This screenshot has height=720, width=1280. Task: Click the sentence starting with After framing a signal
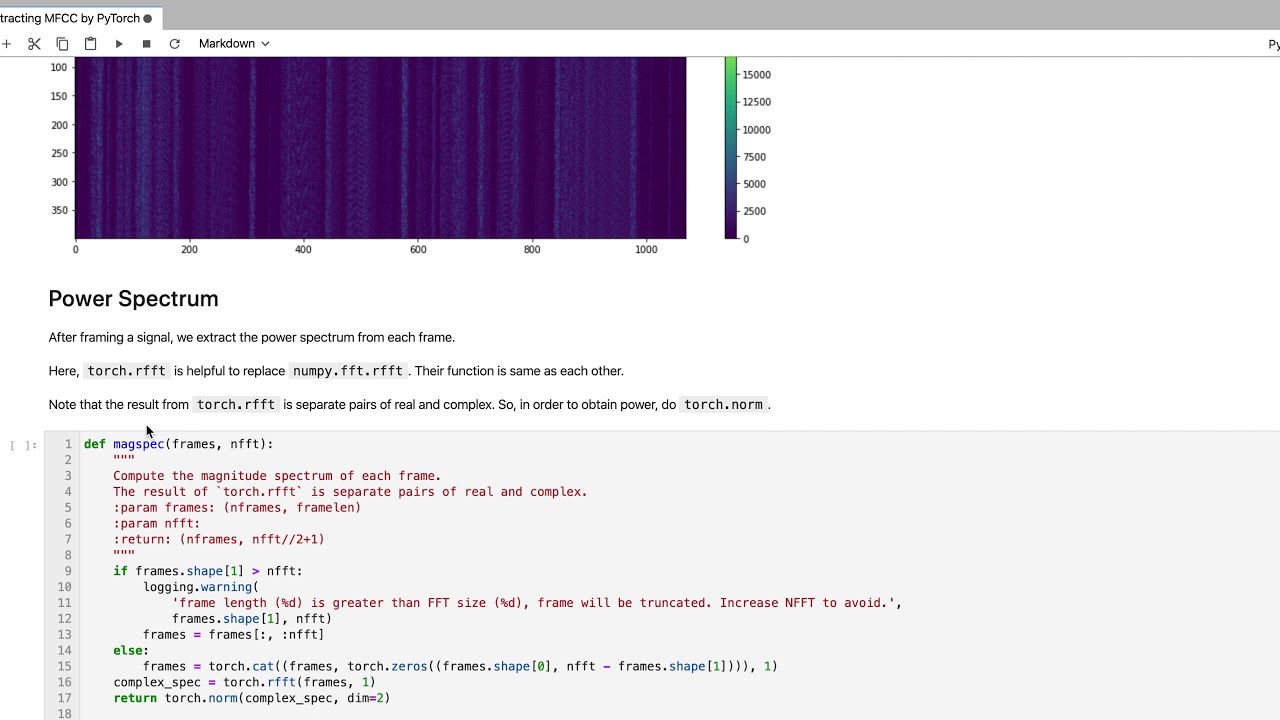click(x=251, y=338)
